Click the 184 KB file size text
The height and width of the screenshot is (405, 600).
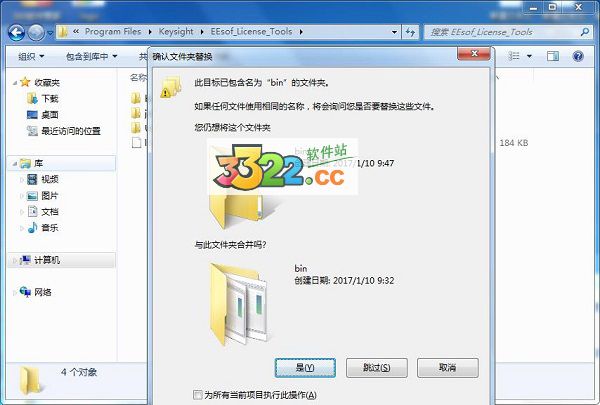tap(514, 143)
